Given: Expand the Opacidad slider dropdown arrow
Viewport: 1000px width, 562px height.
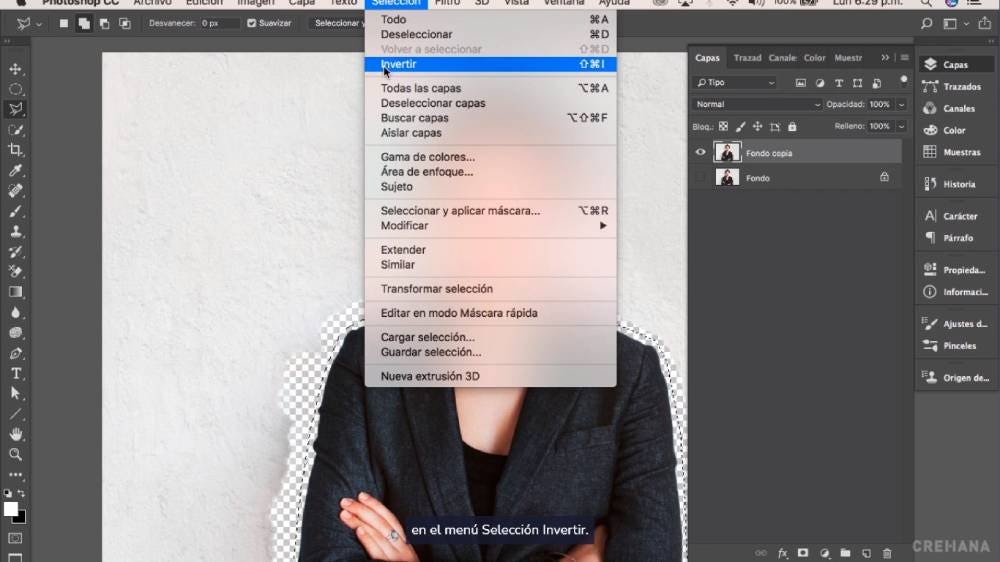Looking at the screenshot, I should coord(901,104).
